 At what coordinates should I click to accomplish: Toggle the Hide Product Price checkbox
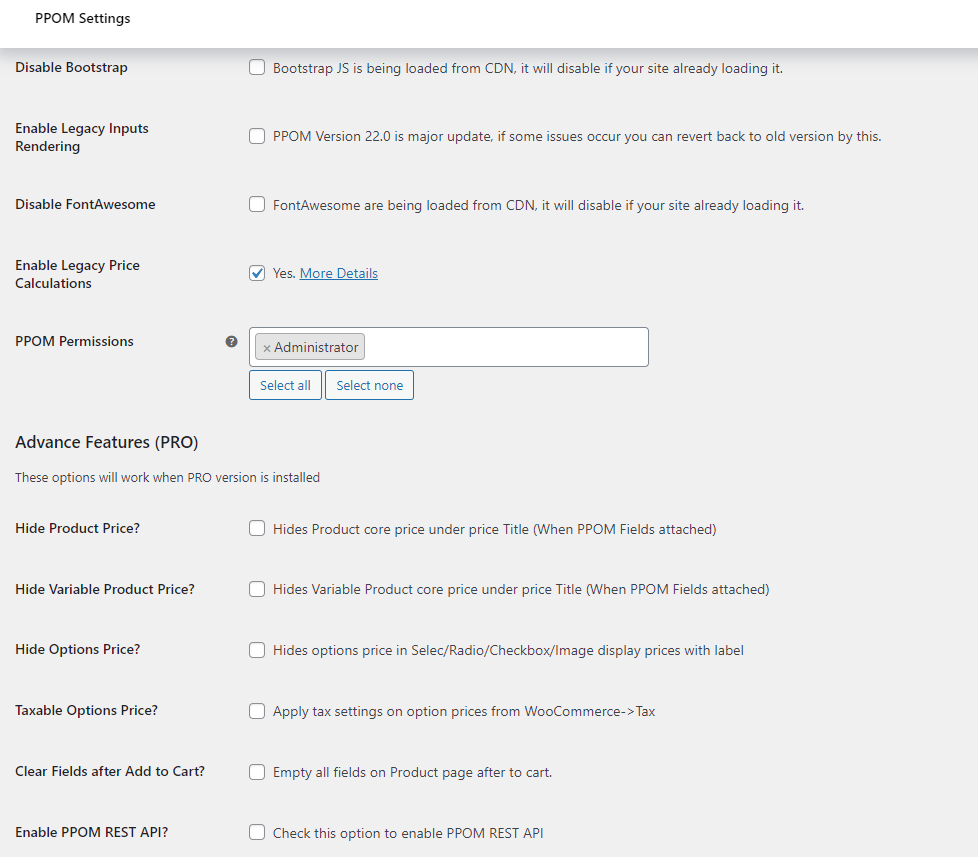[x=257, y=528]
